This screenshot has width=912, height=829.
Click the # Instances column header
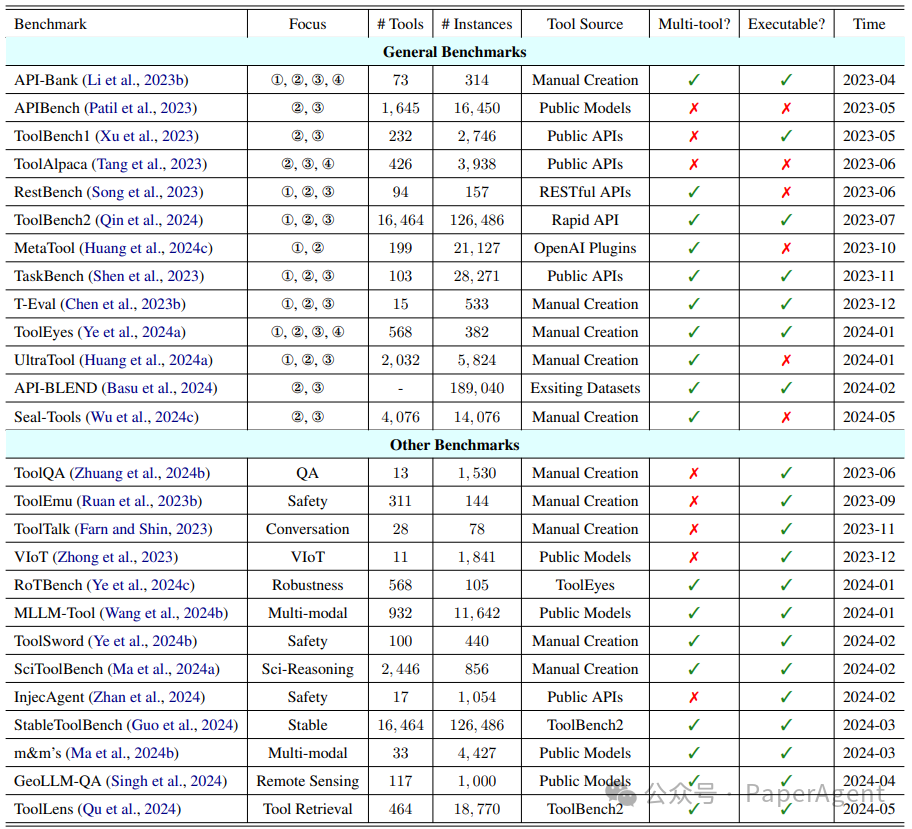pyautogui.click(x=476, y=24)
